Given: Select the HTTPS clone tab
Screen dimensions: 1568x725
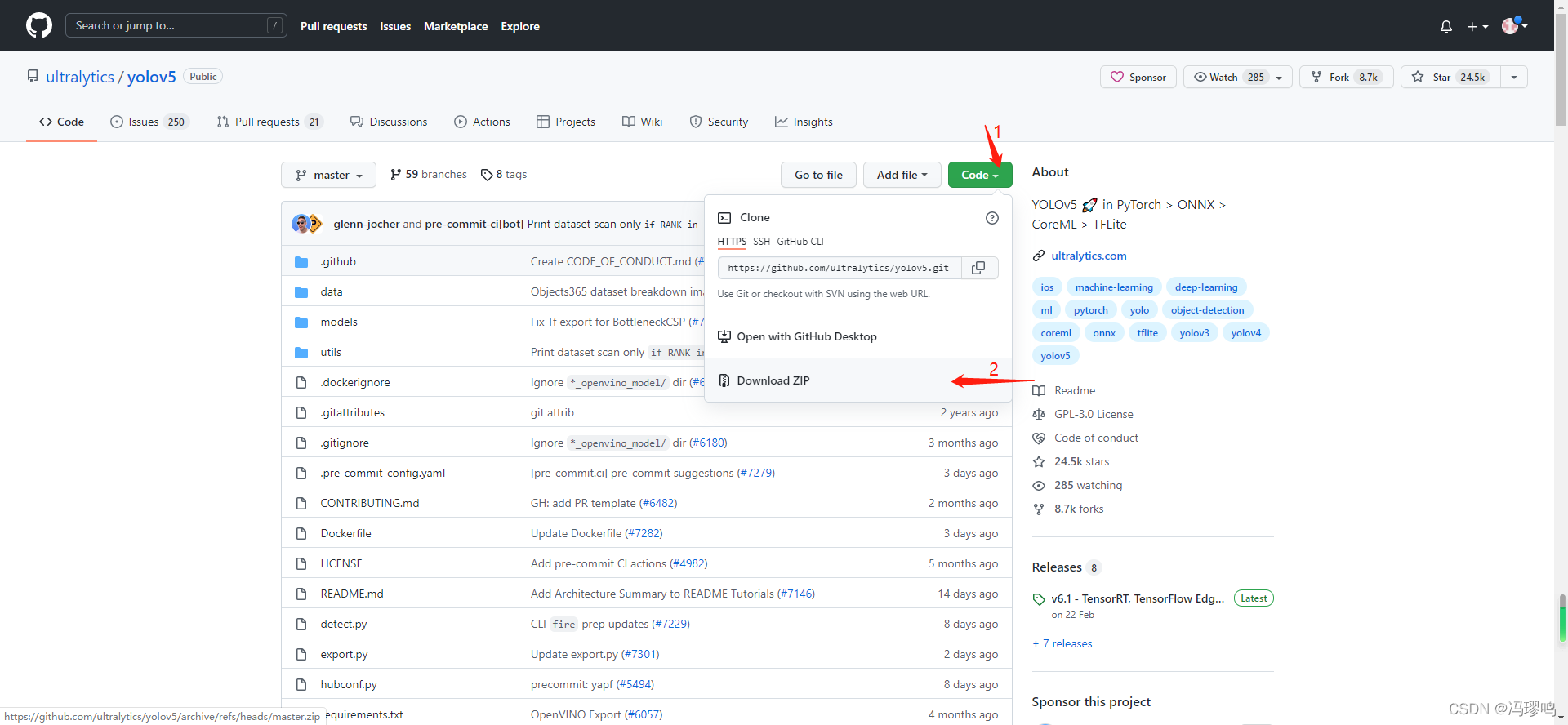Looking at the screenshot, I should (x=732, y=242).
